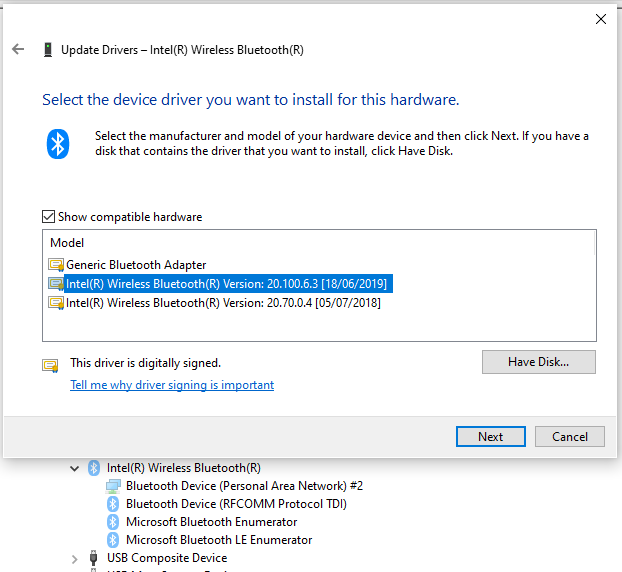Image resolution: width=622 pixels, height=572 pixels.
Task: Click 'This driver is digitally signed.' text
Action: [x=146, y=363]
